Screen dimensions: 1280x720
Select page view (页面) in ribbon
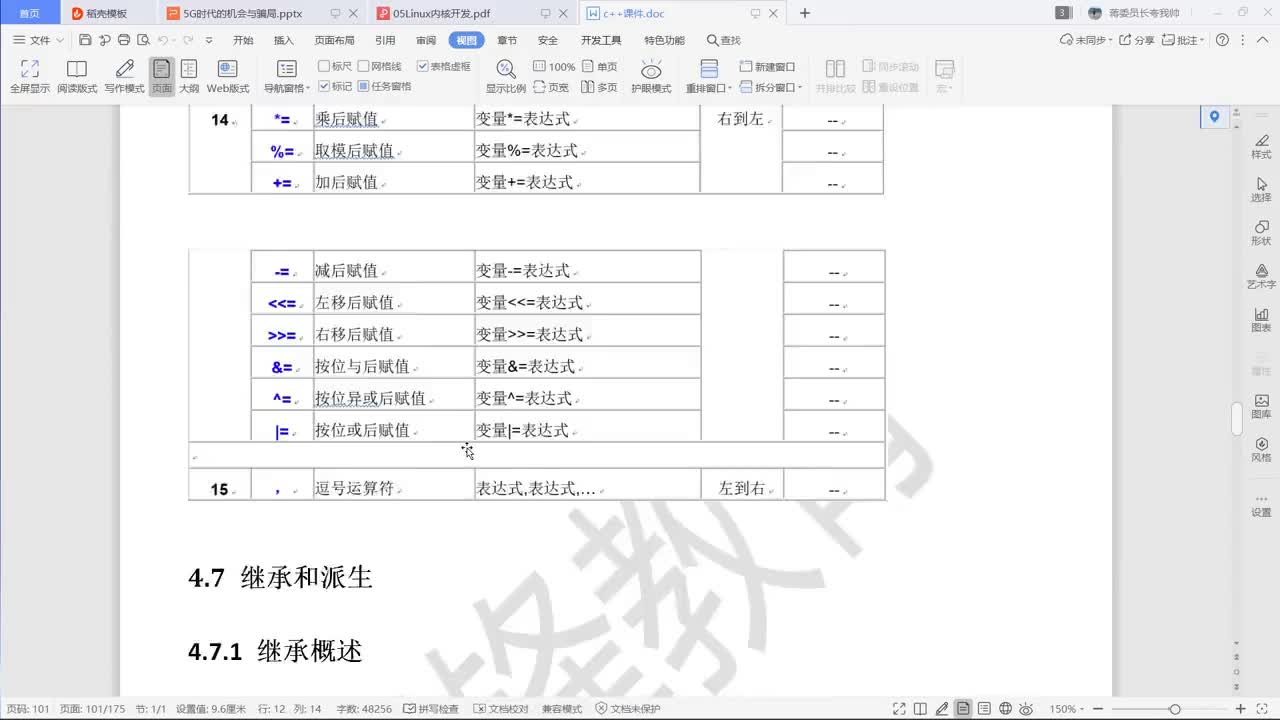[x=161, y=76]
